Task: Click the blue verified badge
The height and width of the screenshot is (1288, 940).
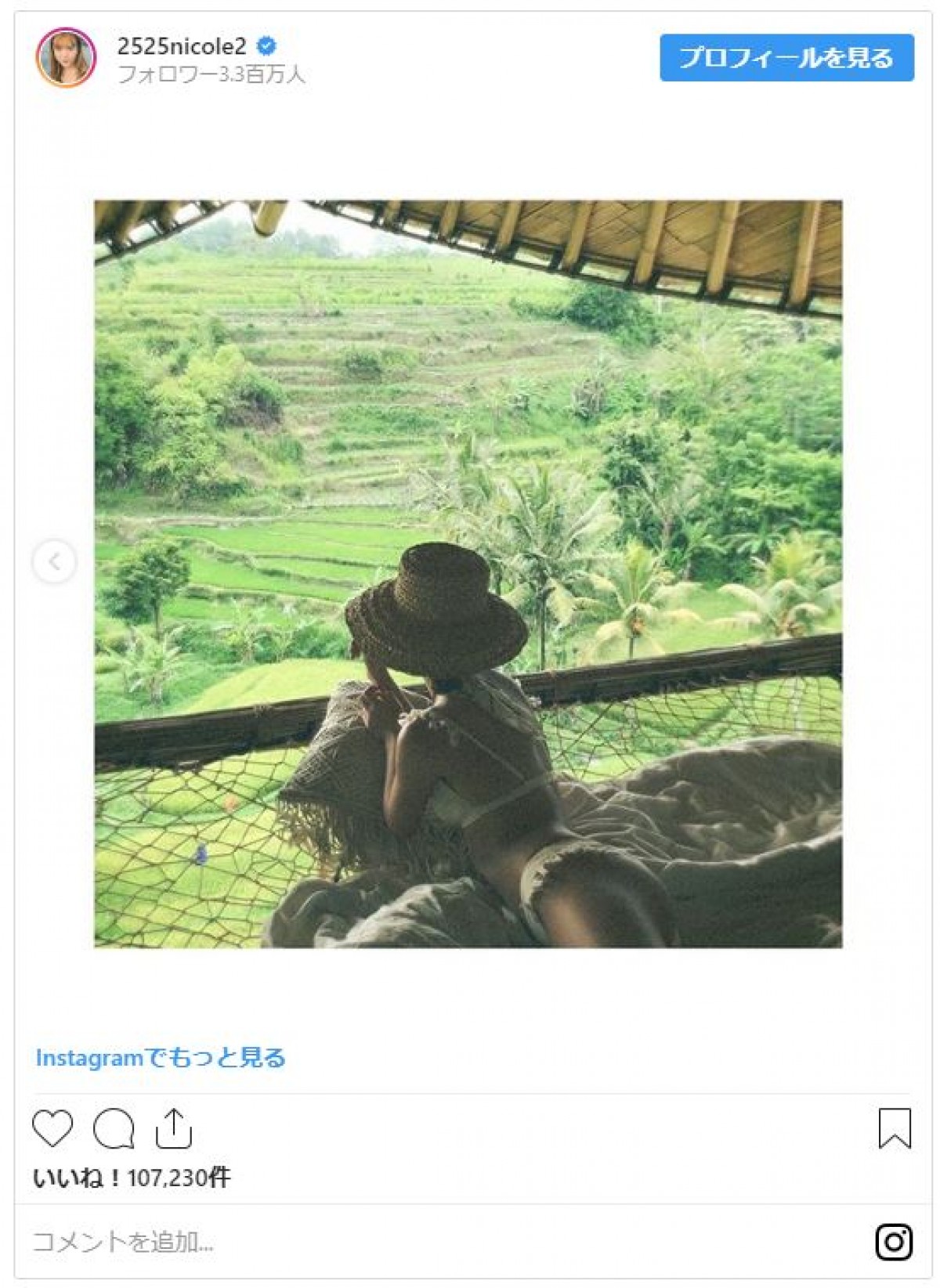Action: click(x=266, y=46)
